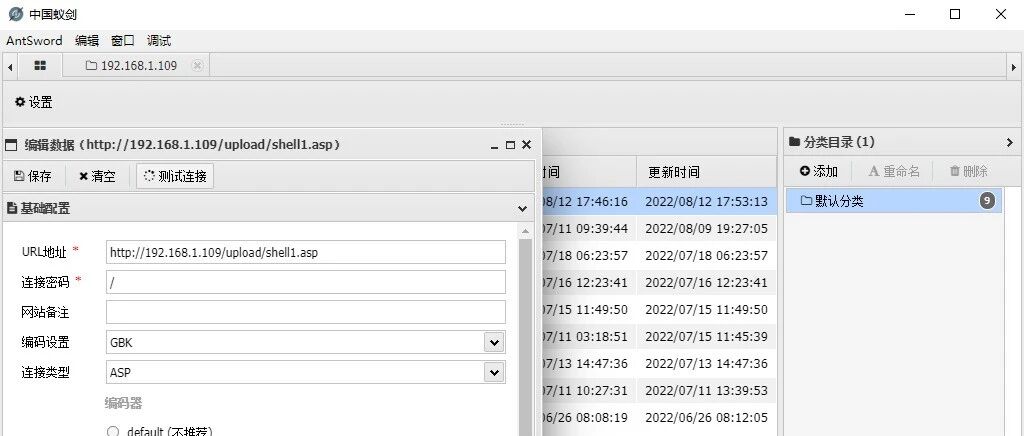
Task: Open the AntSword menu
Action: 34,41
